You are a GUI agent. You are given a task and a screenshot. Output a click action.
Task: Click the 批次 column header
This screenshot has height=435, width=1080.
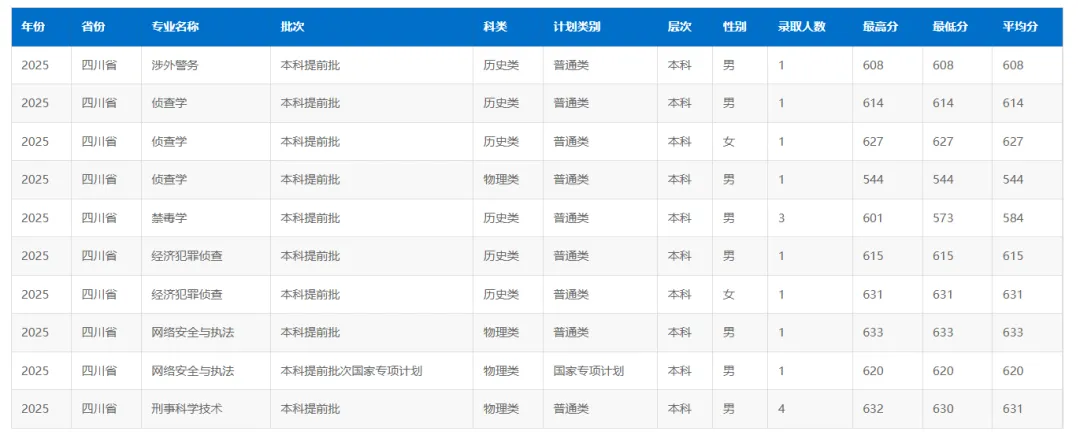292,27
